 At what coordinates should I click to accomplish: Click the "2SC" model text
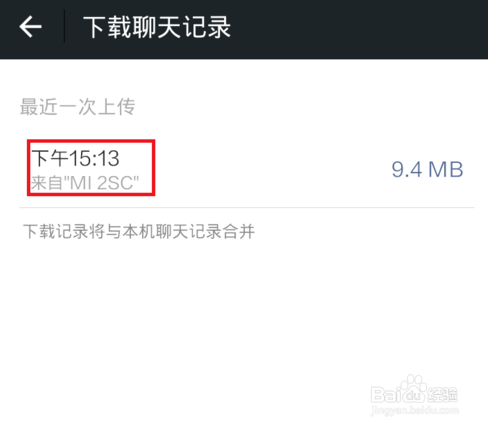pyautogui.click(x=116, y=183)
